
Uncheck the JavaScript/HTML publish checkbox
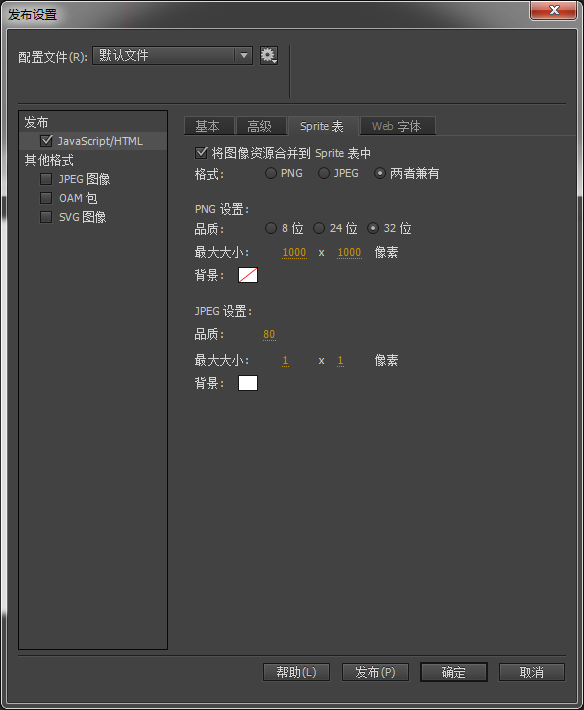[46, 141]
